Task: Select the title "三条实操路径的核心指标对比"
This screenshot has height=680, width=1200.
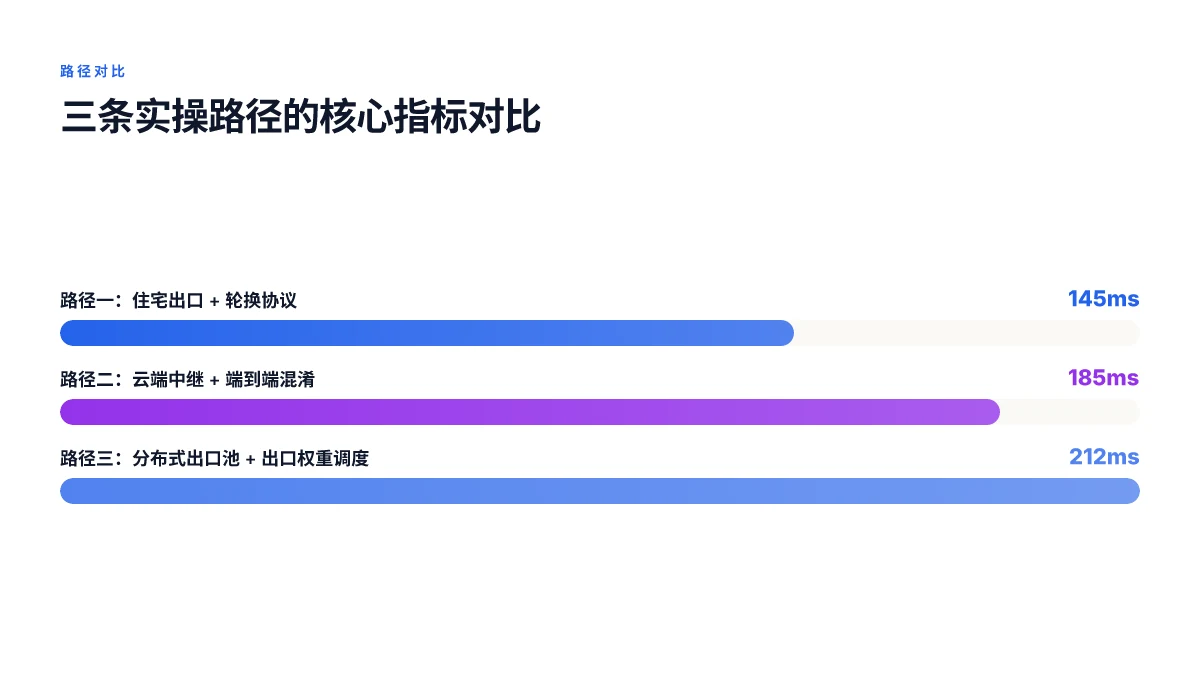Action: click(x=301, y=116)
